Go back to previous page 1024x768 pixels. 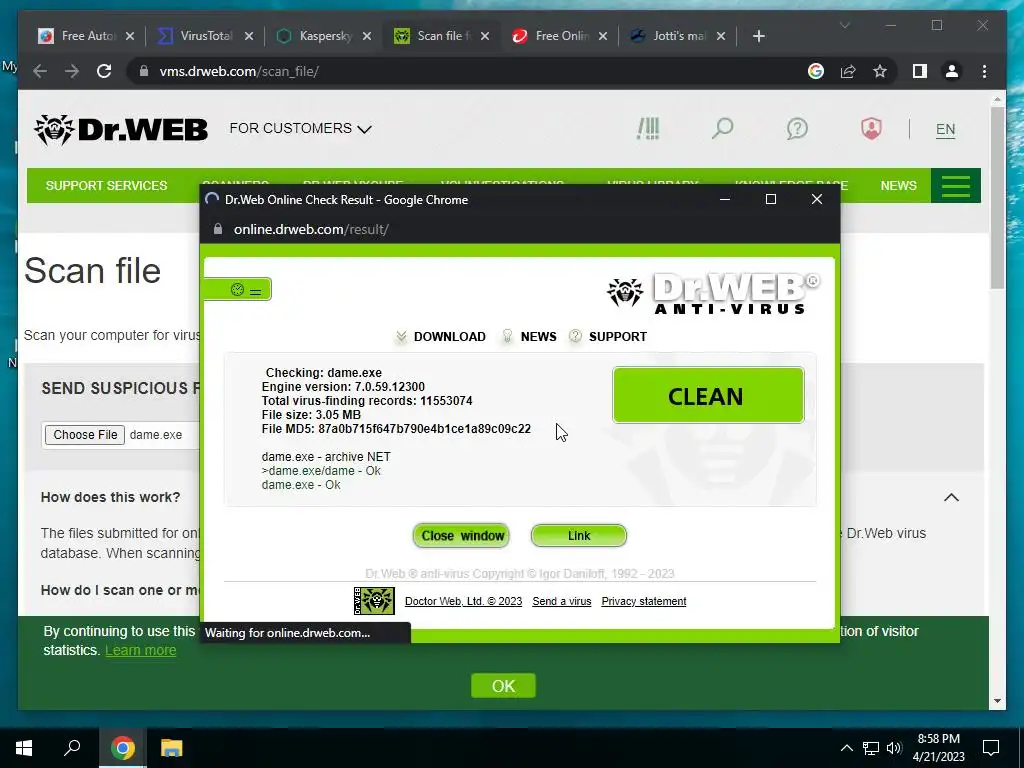coord(40,71)
